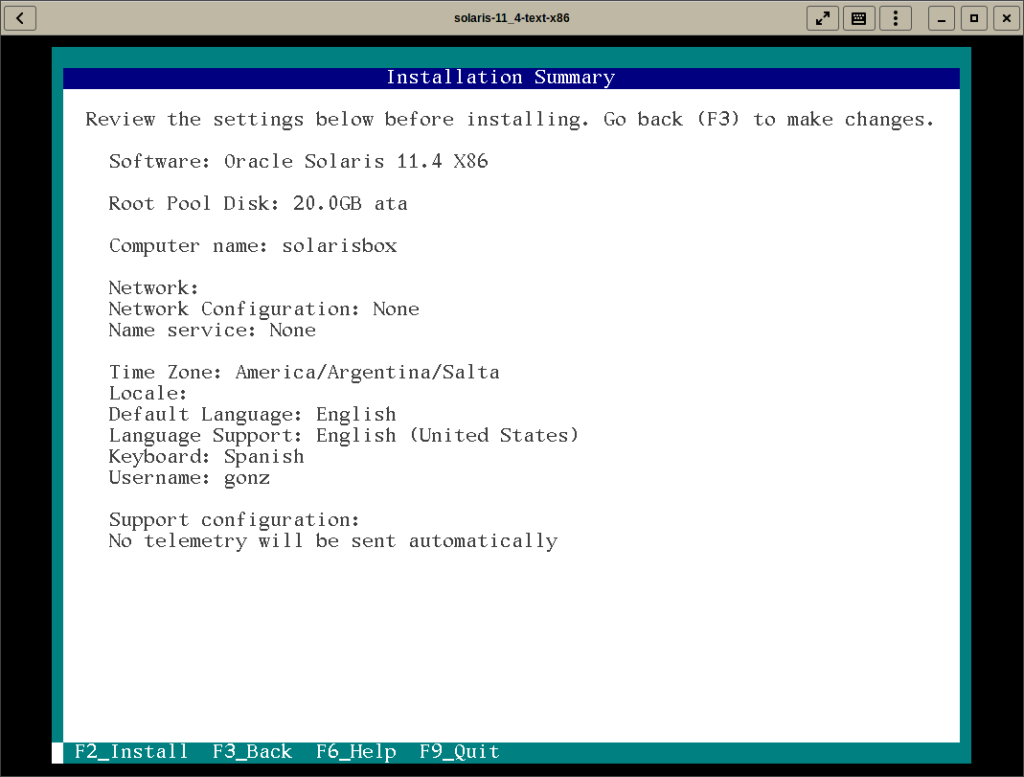
Task: Click 'Network Configuration: None' line
Action: tap(264, 309)
